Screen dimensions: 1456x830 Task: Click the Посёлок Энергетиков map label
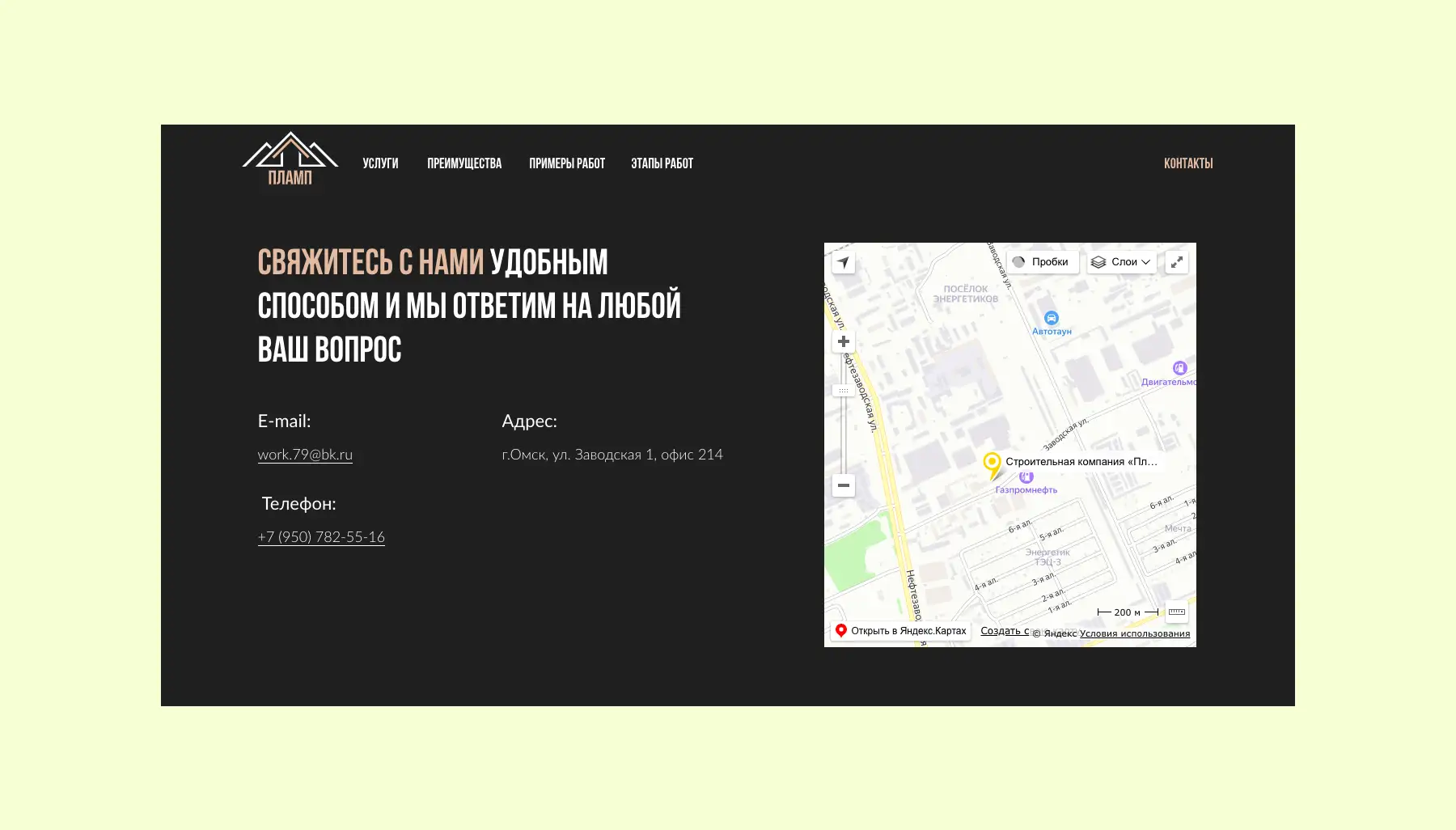(x=966, y=294)
